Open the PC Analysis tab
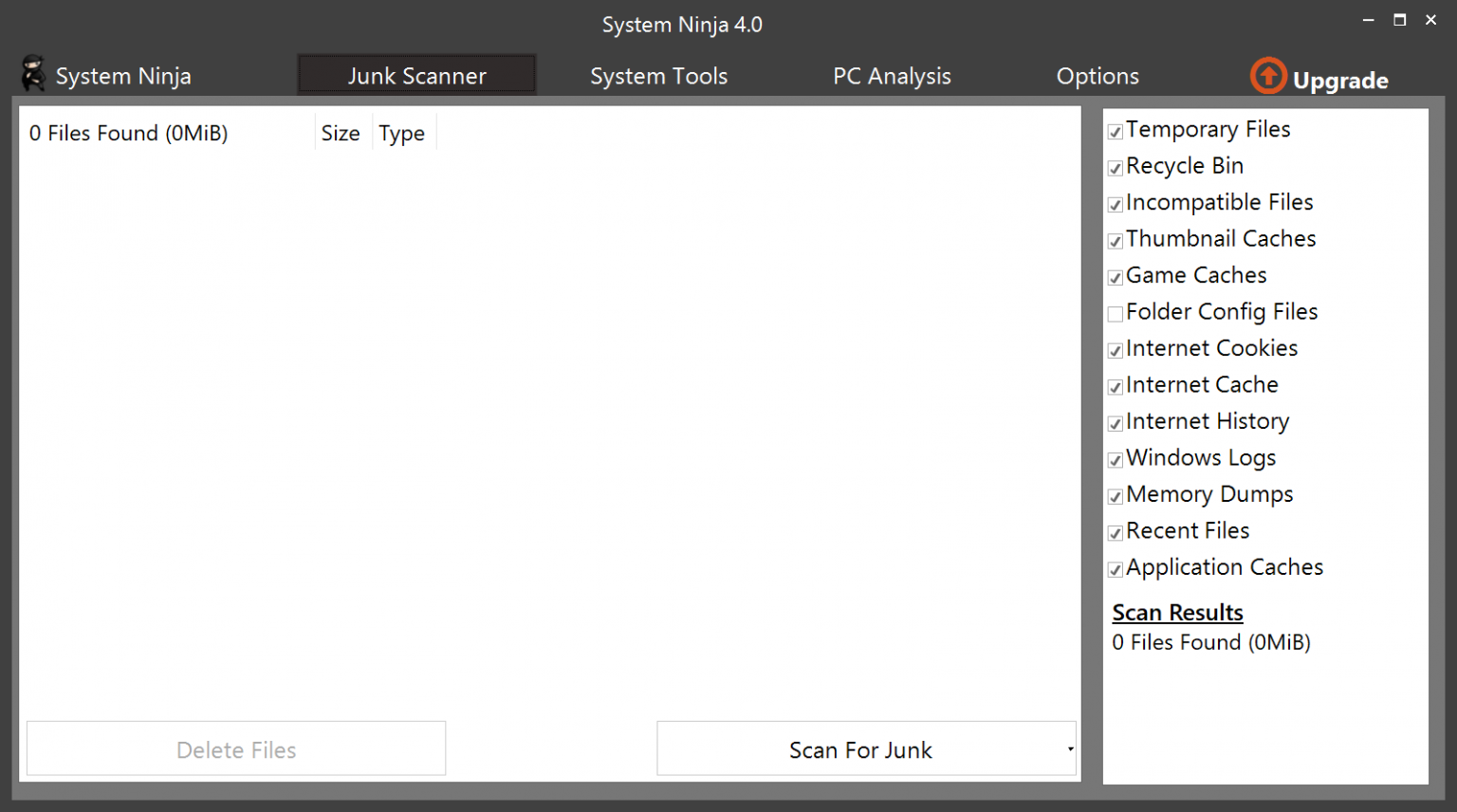This screenshot has height=812, width=1457. [892, 75]
